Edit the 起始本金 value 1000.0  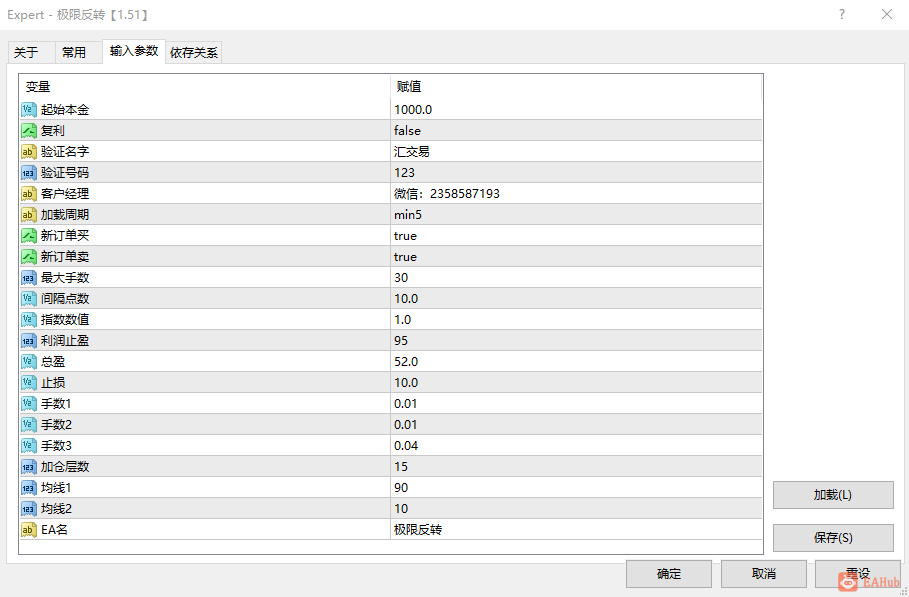(576, 110)
